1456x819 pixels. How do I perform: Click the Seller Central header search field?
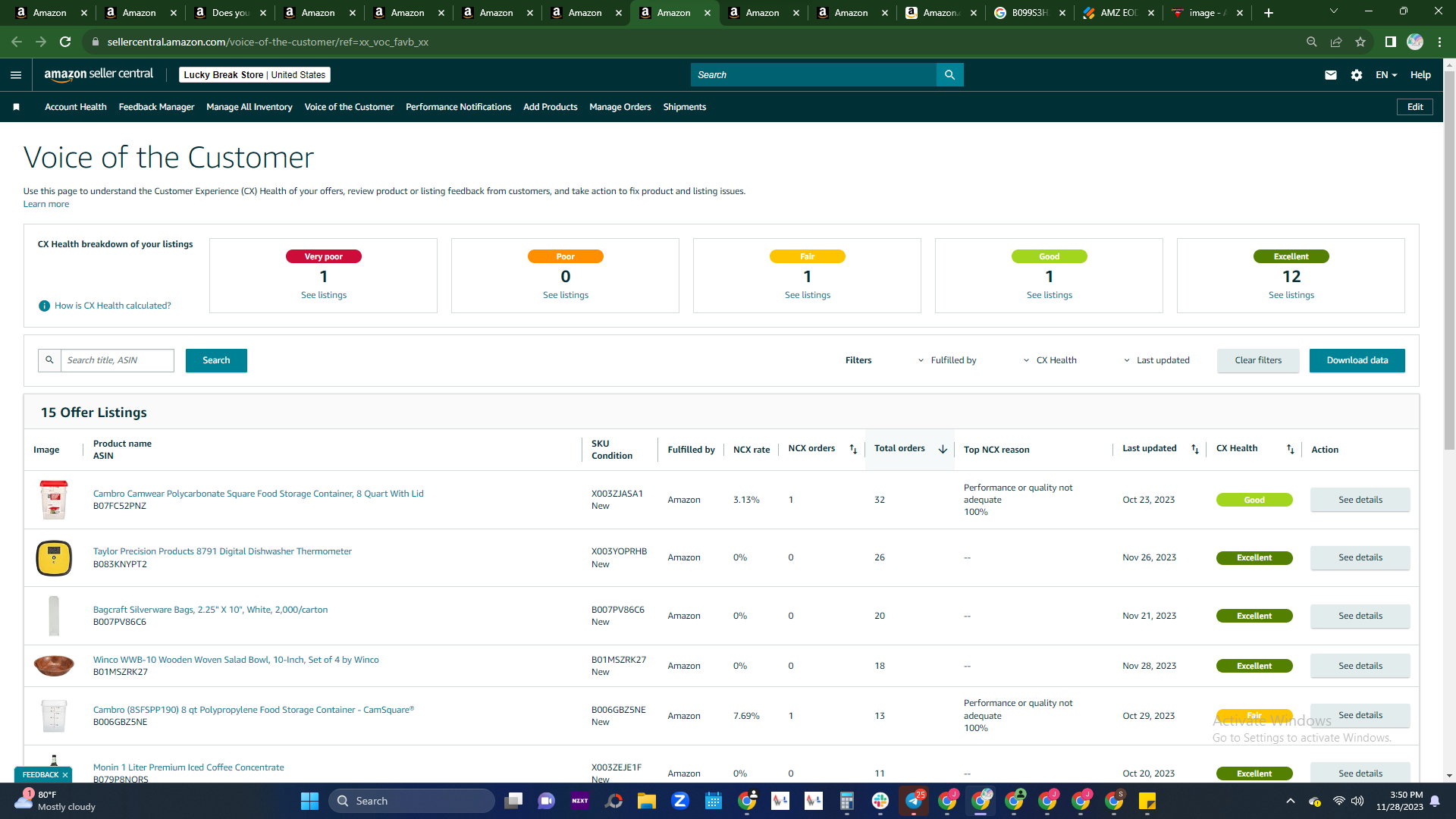pos(814,74)
